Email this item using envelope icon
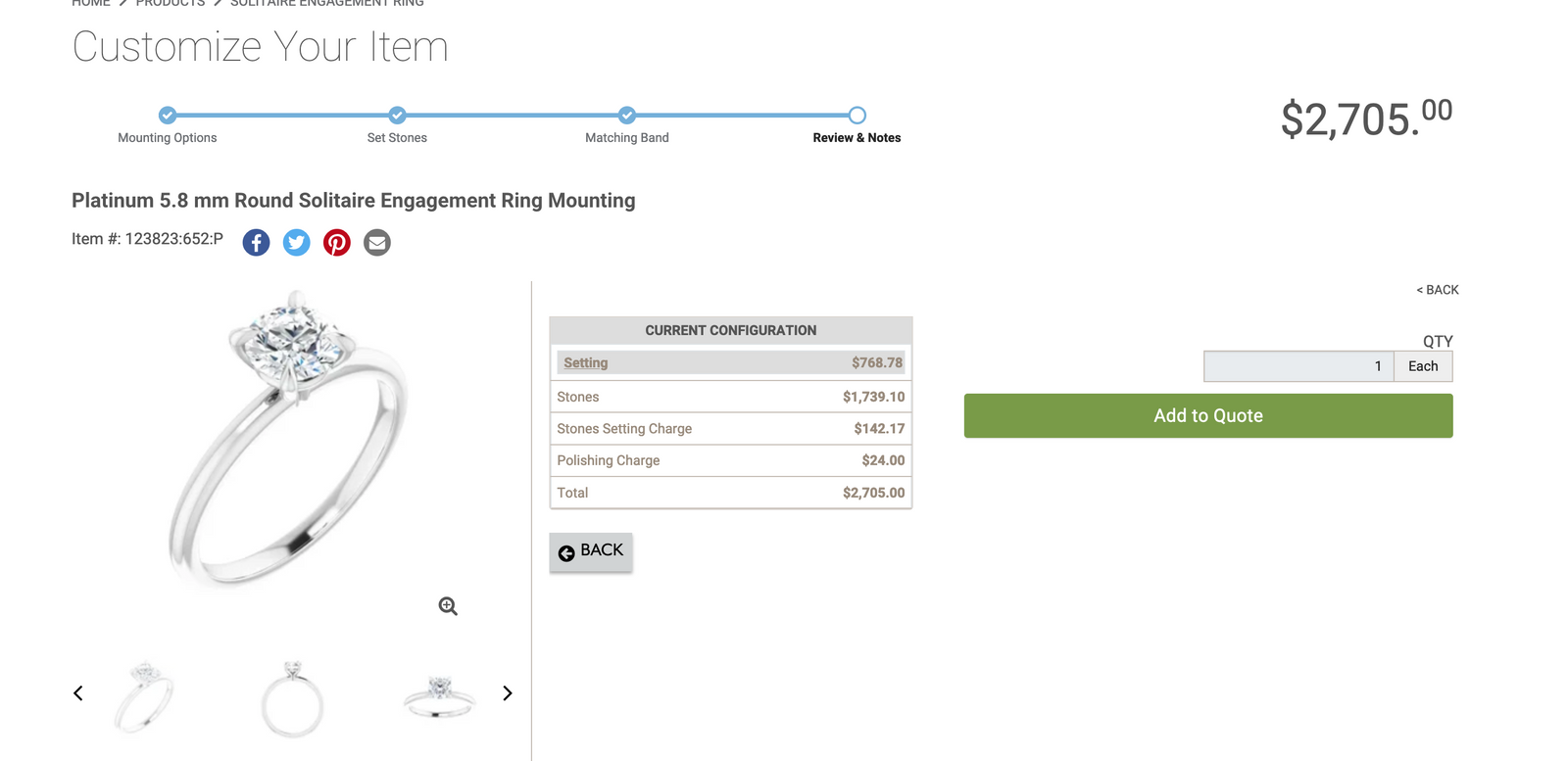This screenshot has height=761, width=1568. pyautogui.click(x=377, y=242)
